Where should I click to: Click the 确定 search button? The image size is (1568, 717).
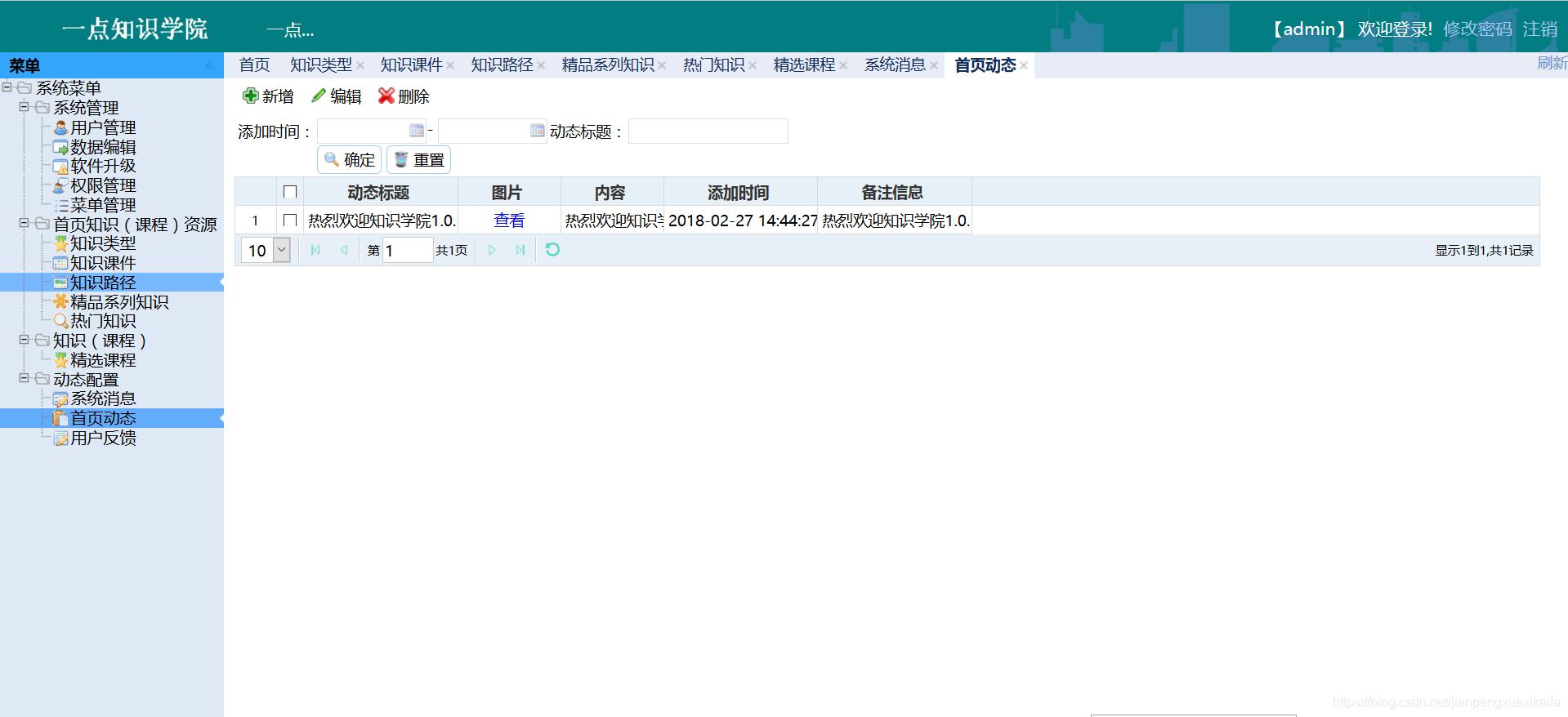(x=350, y=160)
